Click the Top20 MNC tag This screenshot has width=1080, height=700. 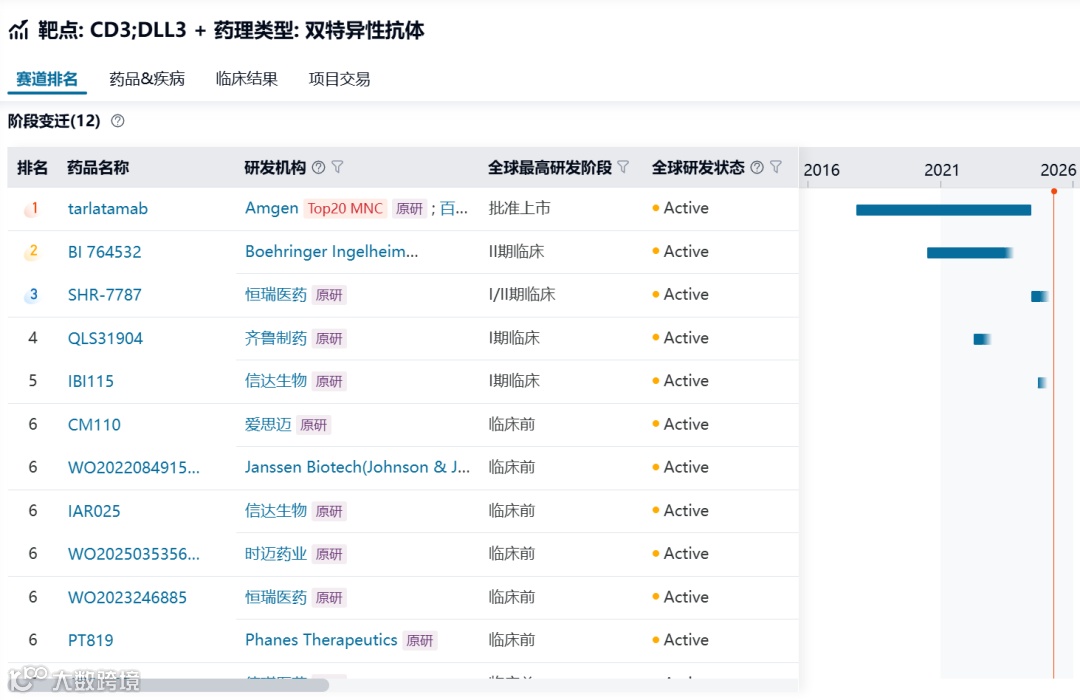tap(345, 209)
